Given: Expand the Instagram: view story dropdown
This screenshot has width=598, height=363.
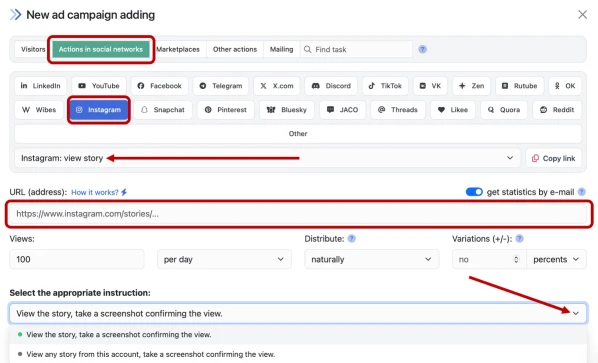Looking at the screenshot, I should [267, 158].
